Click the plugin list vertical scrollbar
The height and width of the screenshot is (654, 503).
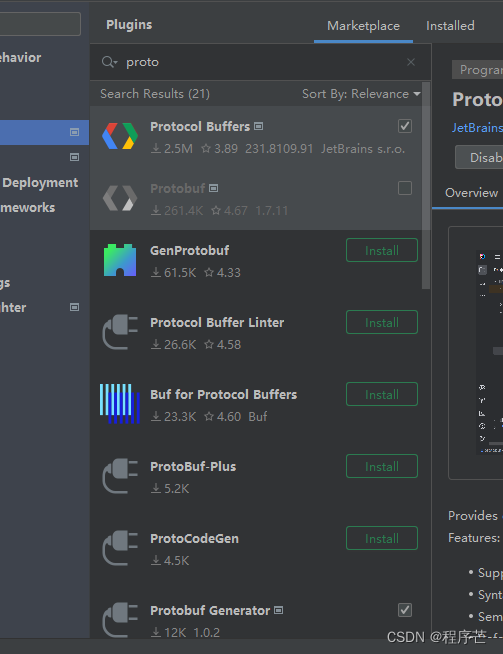click(x=426, y=186)
